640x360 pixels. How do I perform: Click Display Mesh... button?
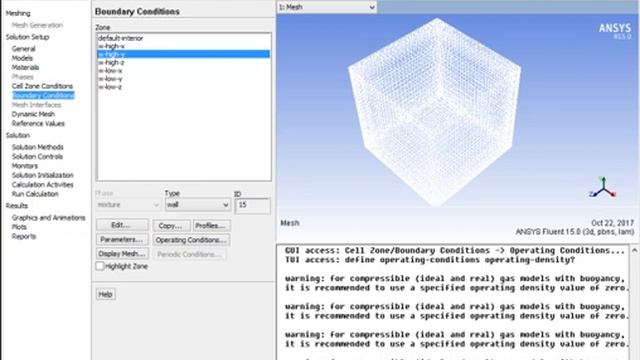(x=122, y=254)
